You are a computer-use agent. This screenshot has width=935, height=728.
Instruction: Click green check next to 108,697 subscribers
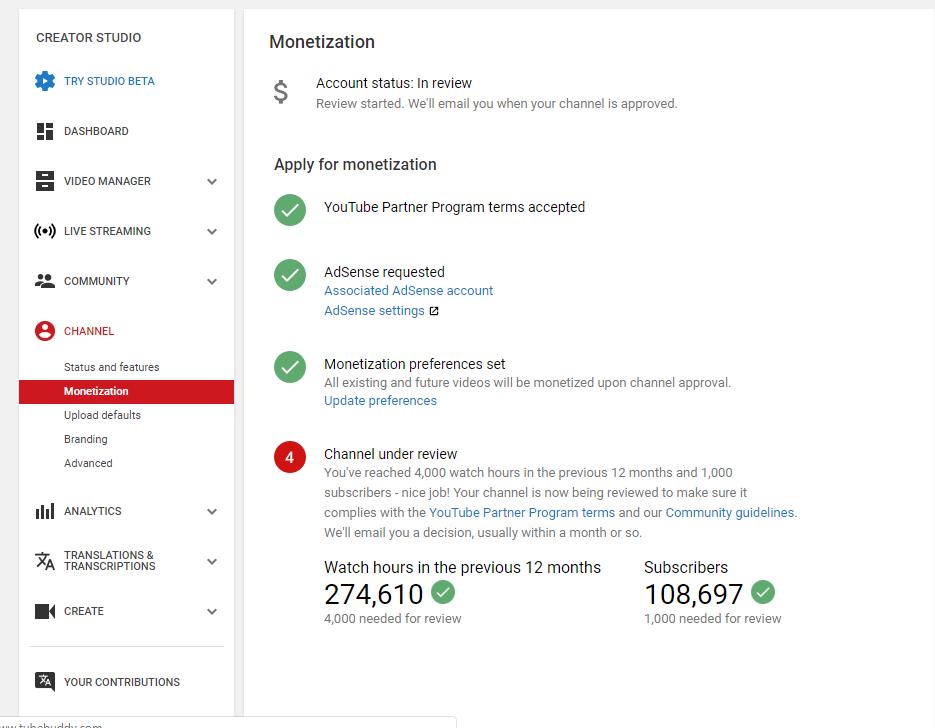pyautogui.click(x=763, y=592)
